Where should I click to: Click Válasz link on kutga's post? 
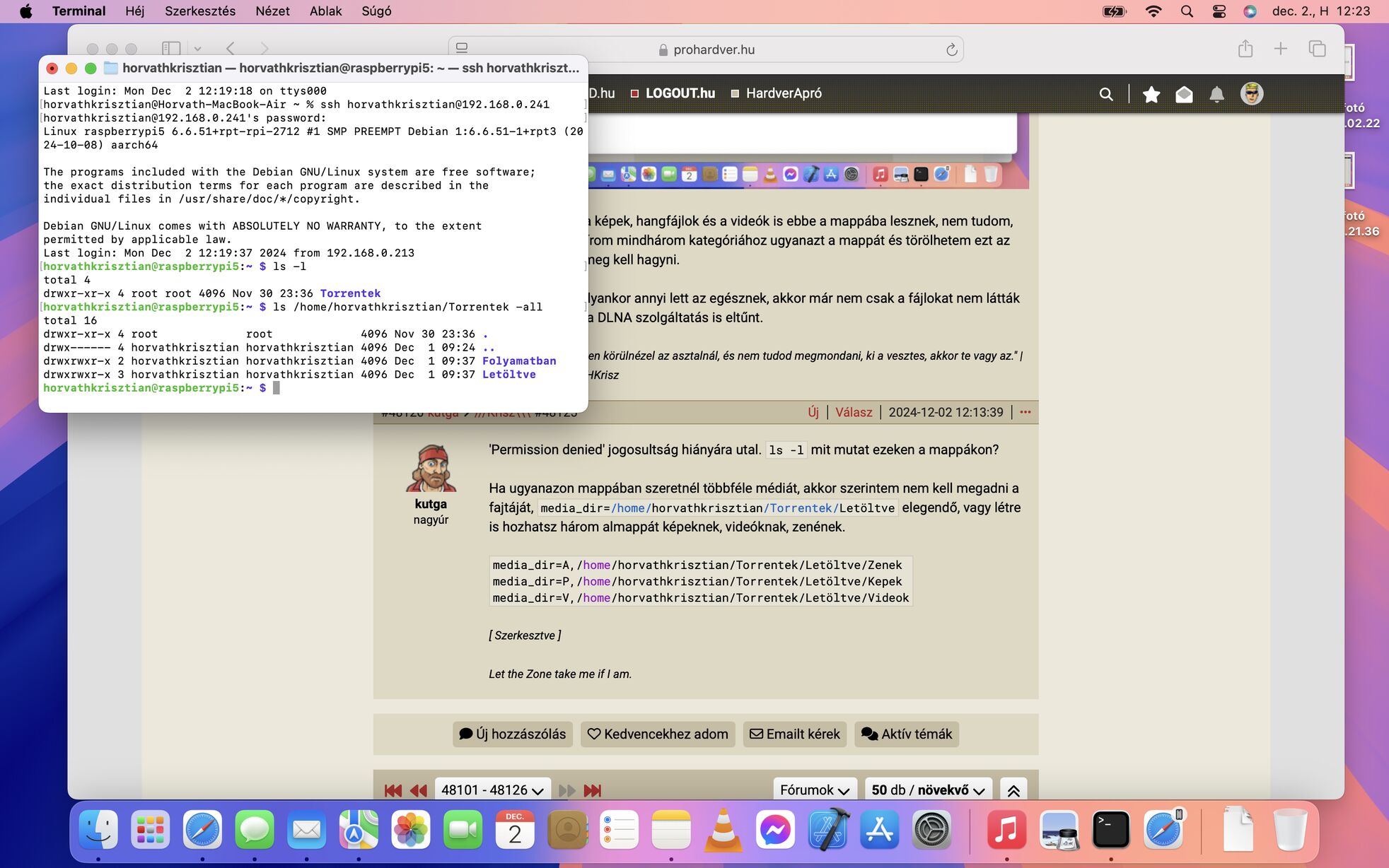click(x=854, y=412)
